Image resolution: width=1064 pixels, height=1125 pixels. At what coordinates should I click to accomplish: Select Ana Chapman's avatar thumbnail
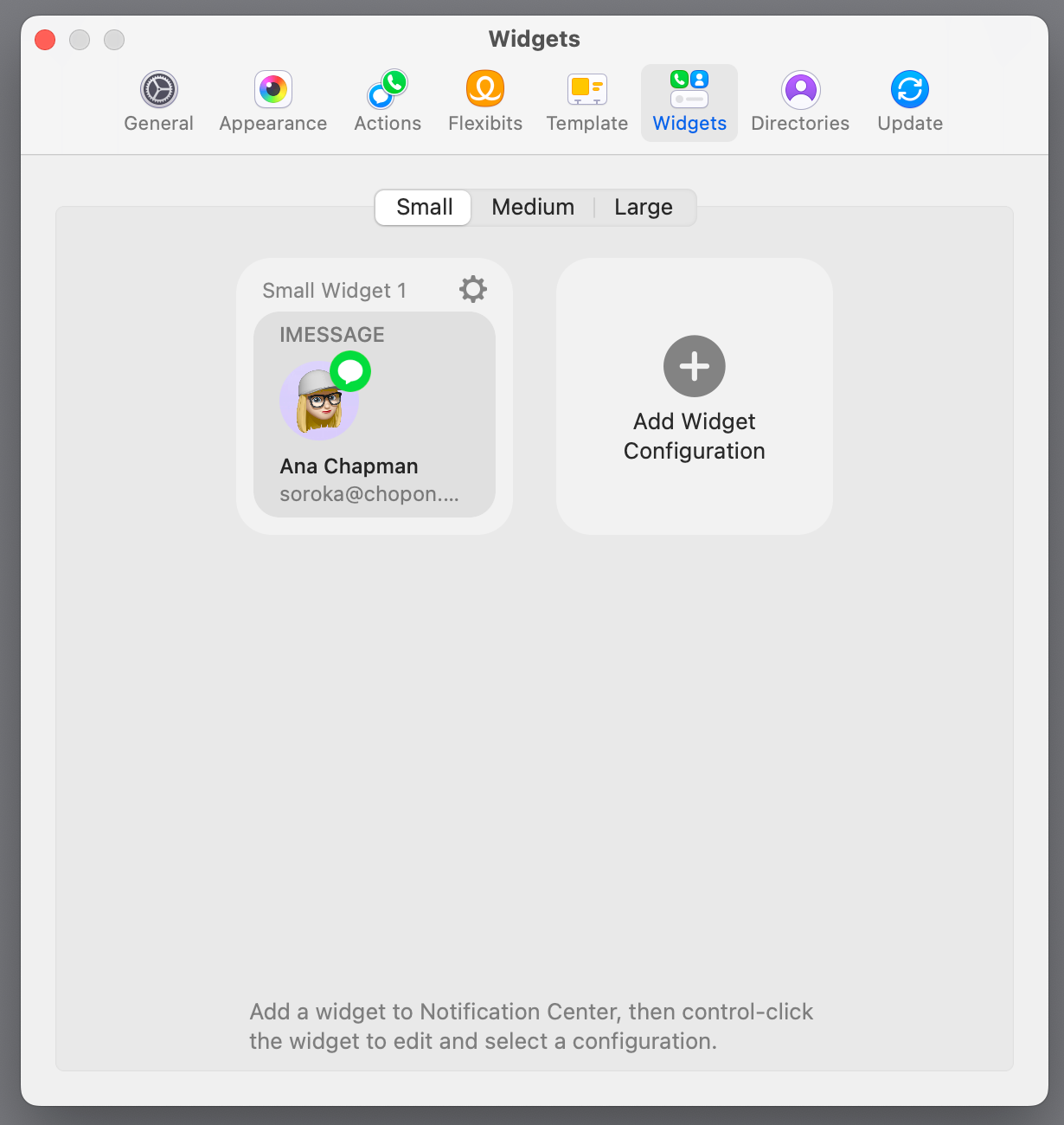pos(319,401)
